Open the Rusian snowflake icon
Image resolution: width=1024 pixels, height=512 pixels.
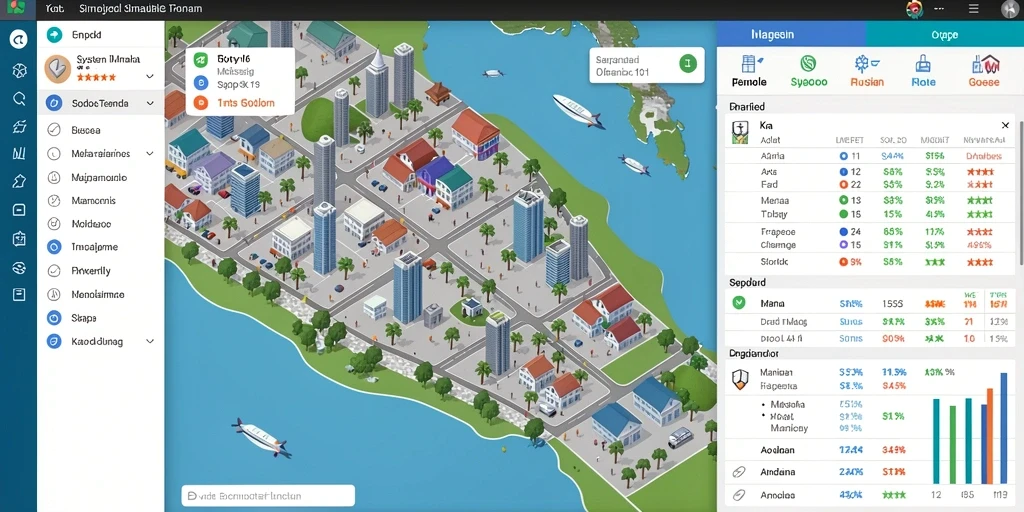click(x=865, y=63)
